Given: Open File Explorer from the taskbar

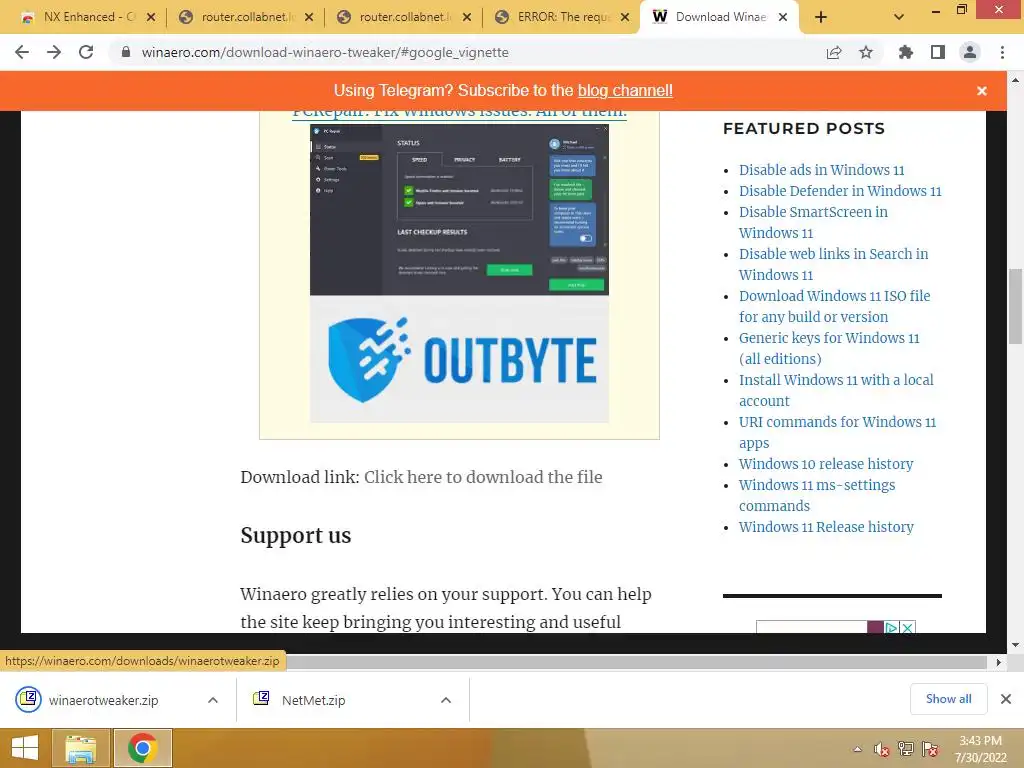Looking at the screenshot, I should pos(81,748).
